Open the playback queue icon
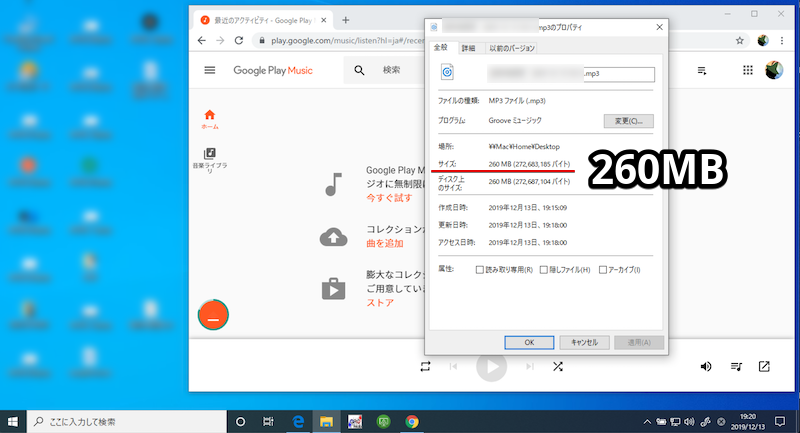Screen dimensions: 800x433 click(x=736, y=367)
